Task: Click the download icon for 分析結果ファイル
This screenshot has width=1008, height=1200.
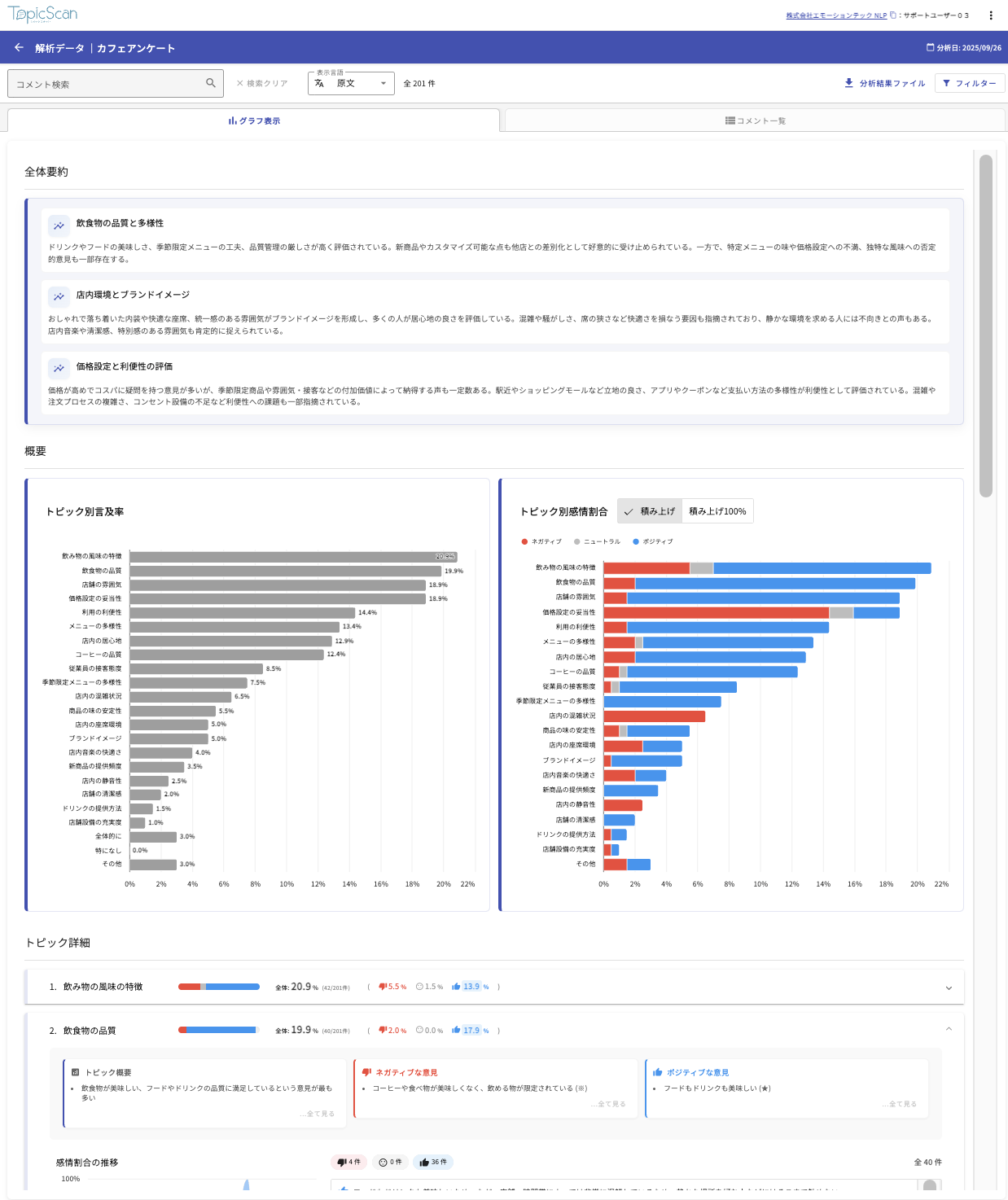Action: (x=849, y=83)
